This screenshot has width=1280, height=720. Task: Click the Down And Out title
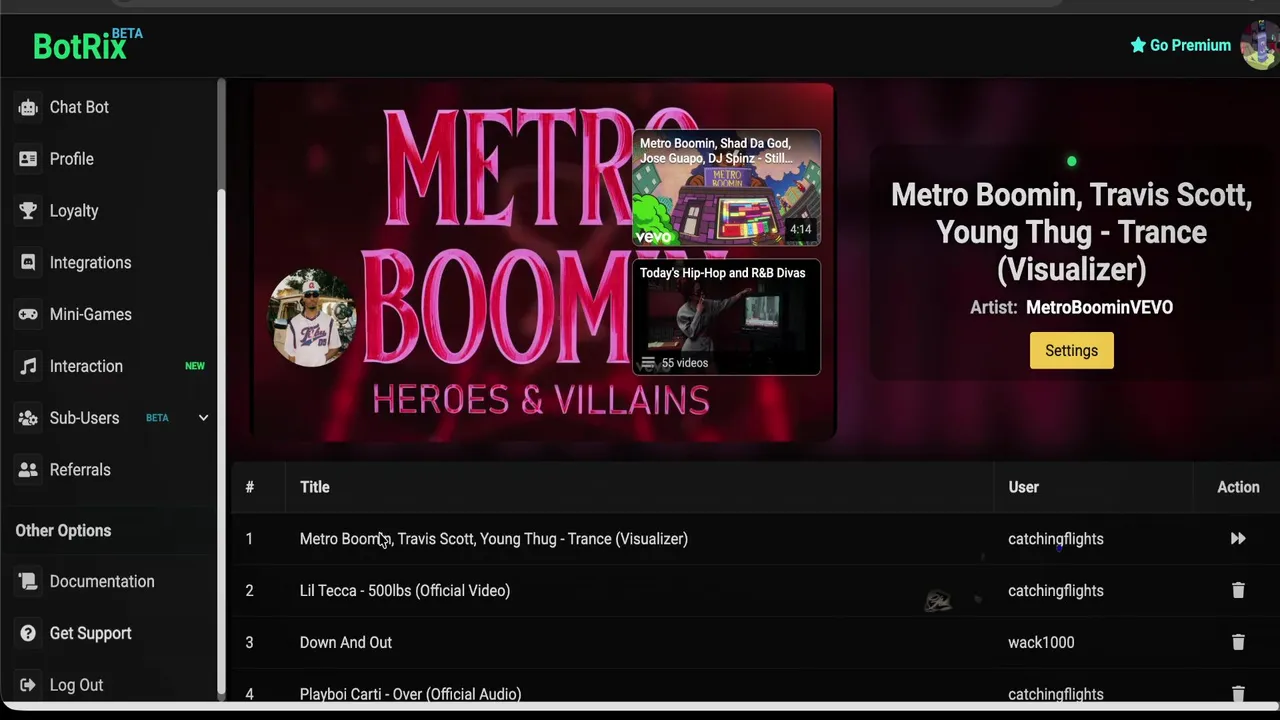(346, 643)
